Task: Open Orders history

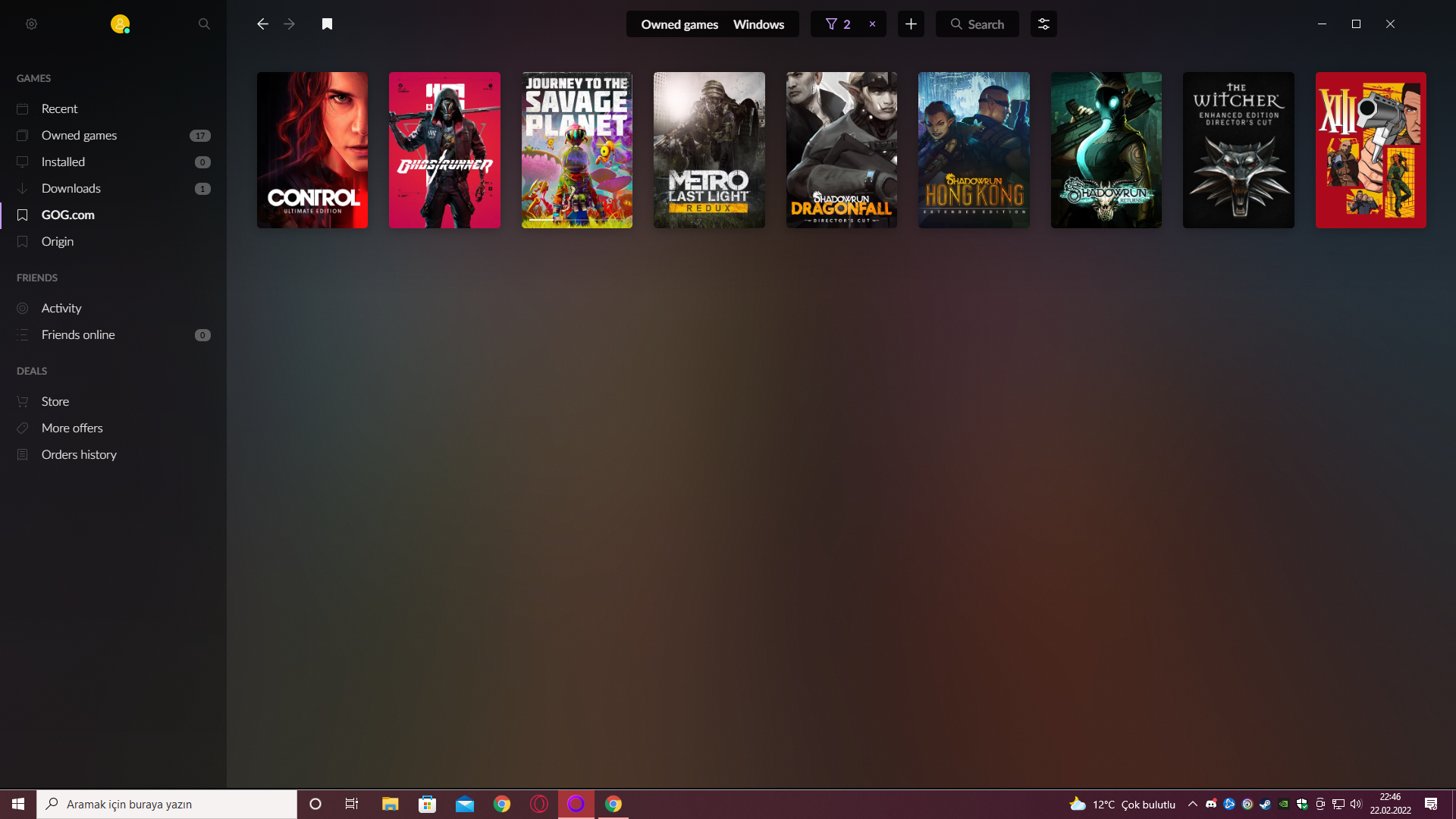Action: pyautogui.click(x=79, y=454)
